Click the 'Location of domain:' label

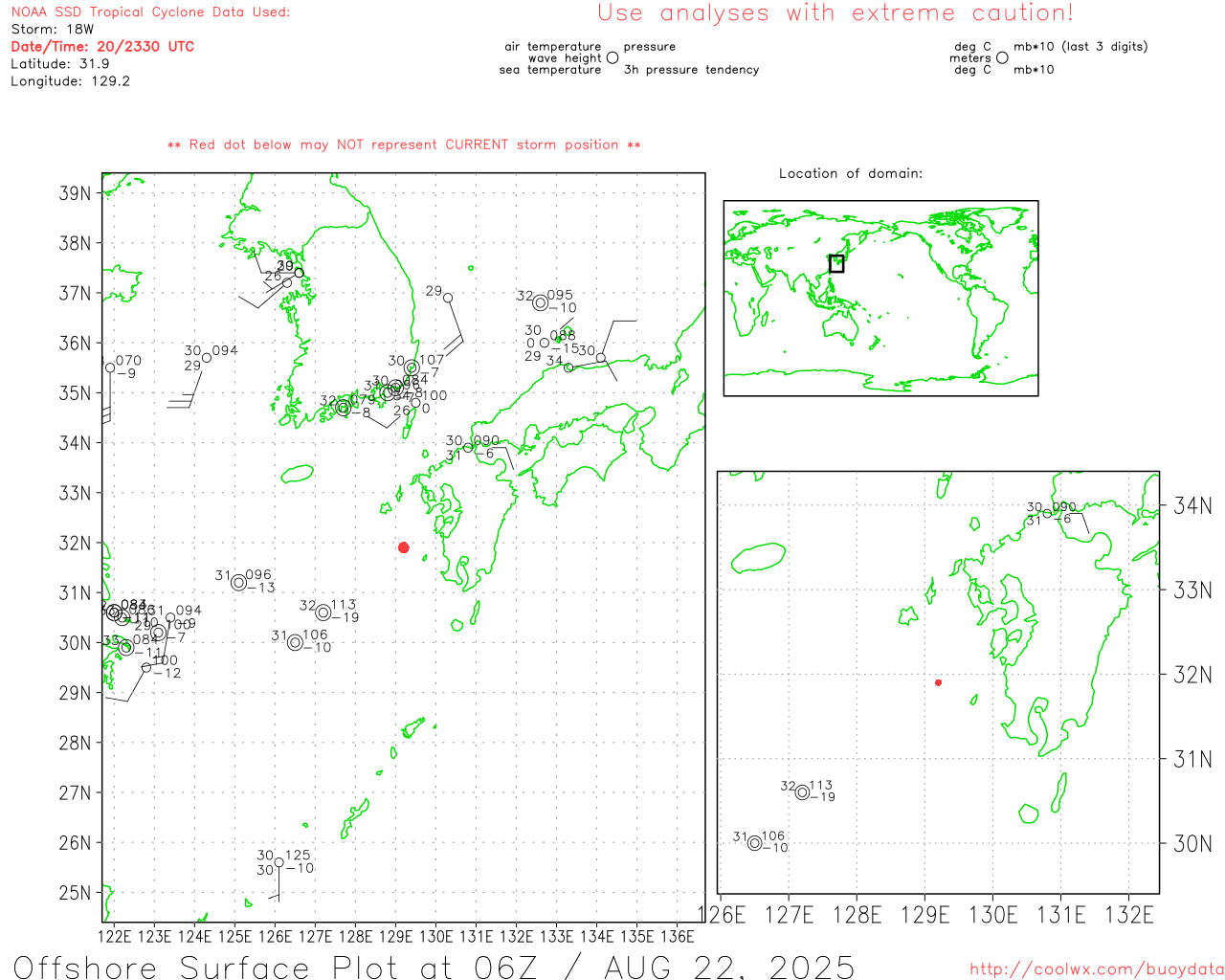851,173
